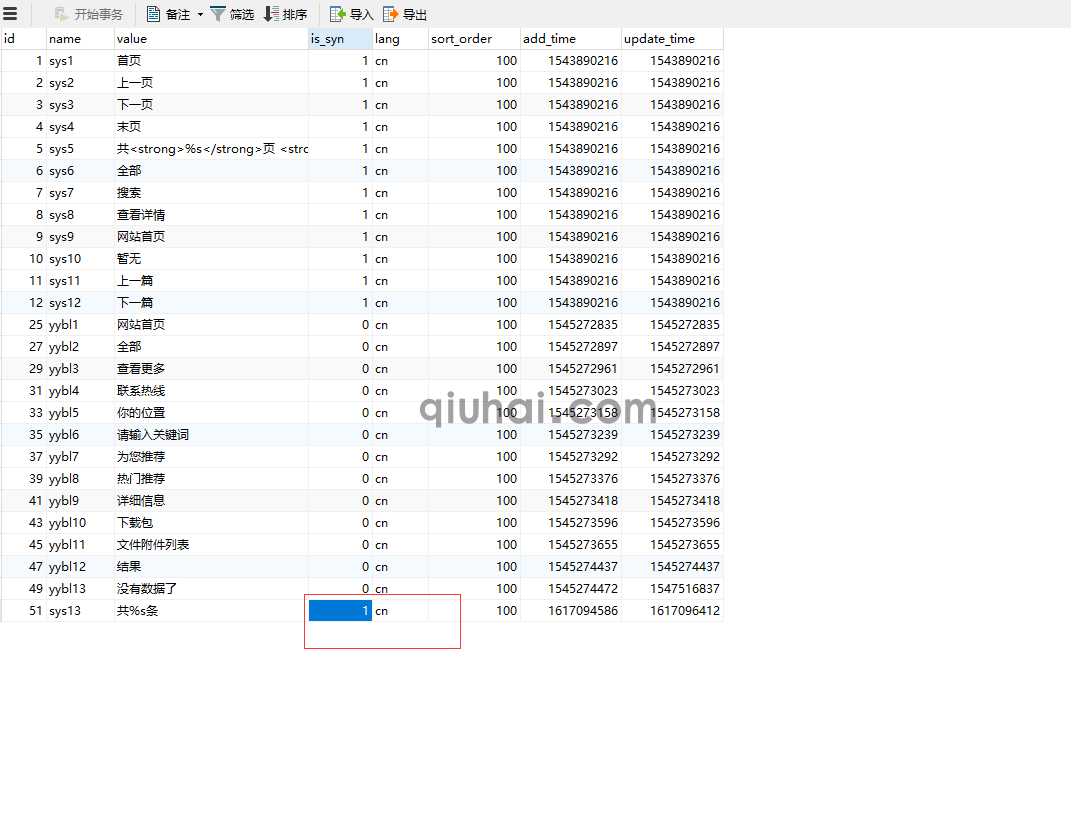This screenshot has width=1071, height=820.
Task: Select the value column header
Action: point(211,39)
